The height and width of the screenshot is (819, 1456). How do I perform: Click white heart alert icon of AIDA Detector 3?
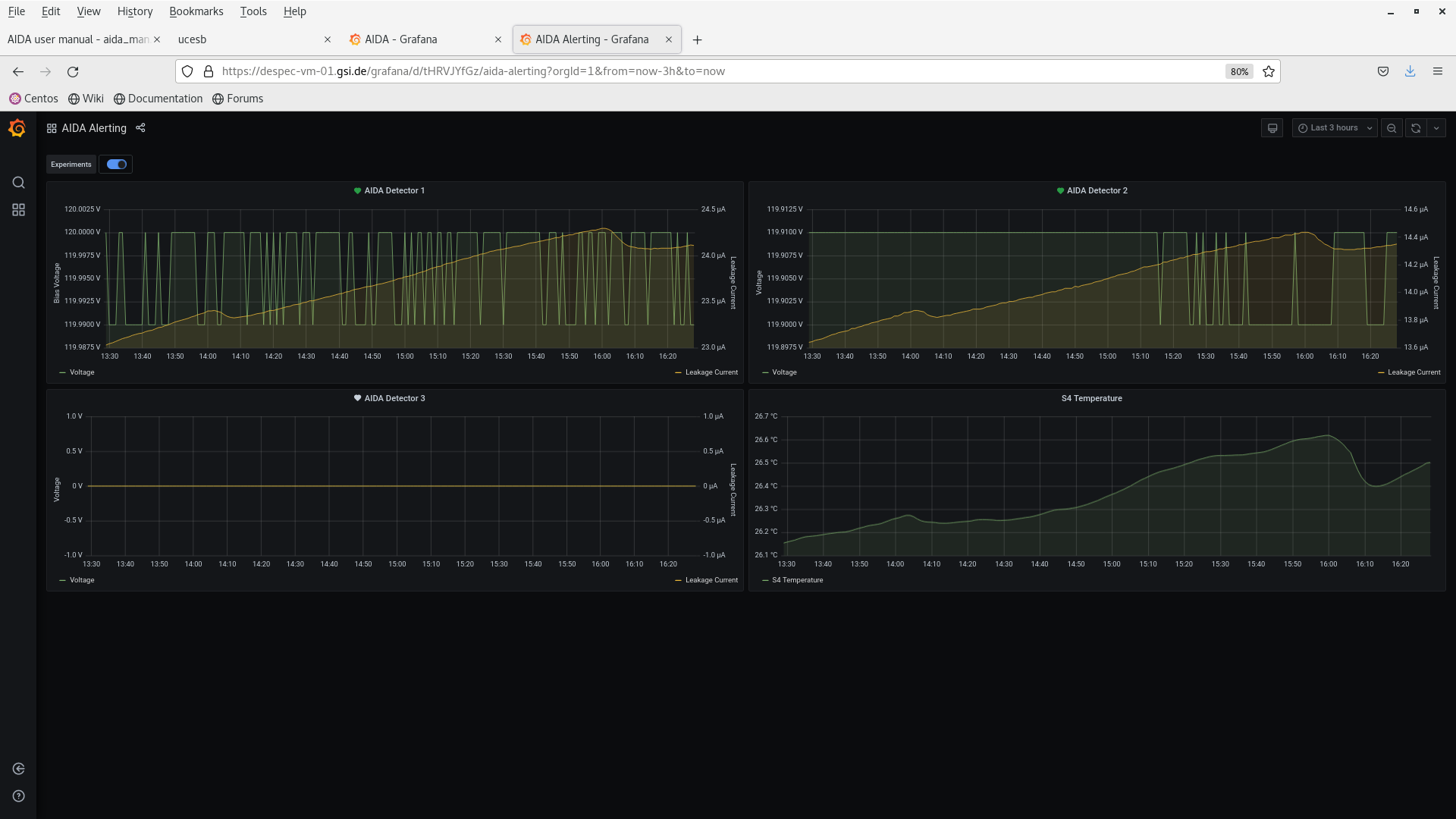357,398
